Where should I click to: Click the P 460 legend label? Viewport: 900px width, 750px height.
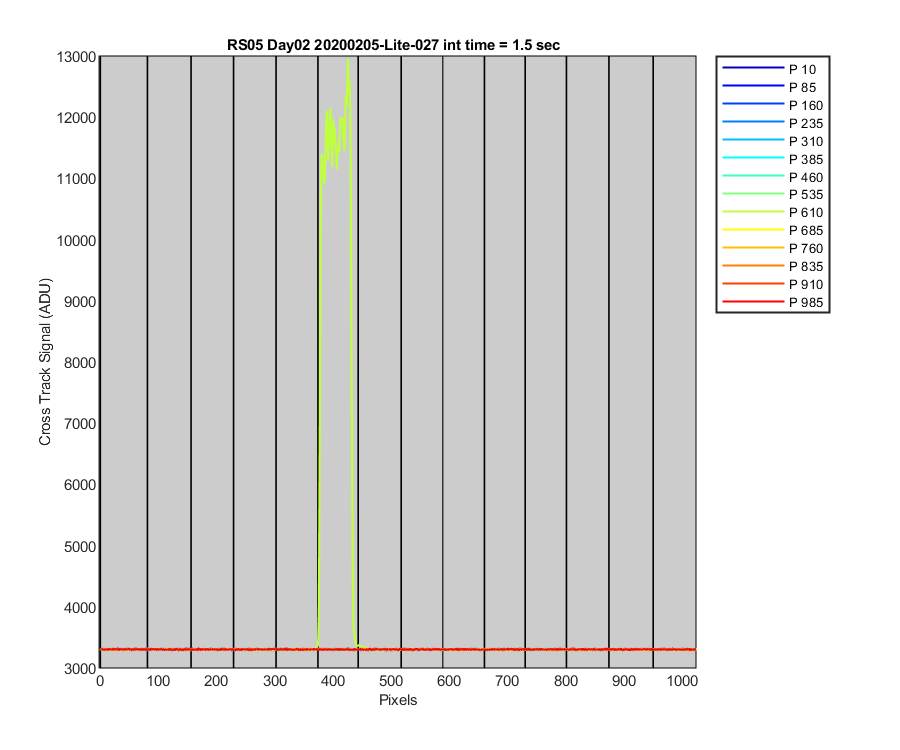pyautogui.click(x=806, y=177)
